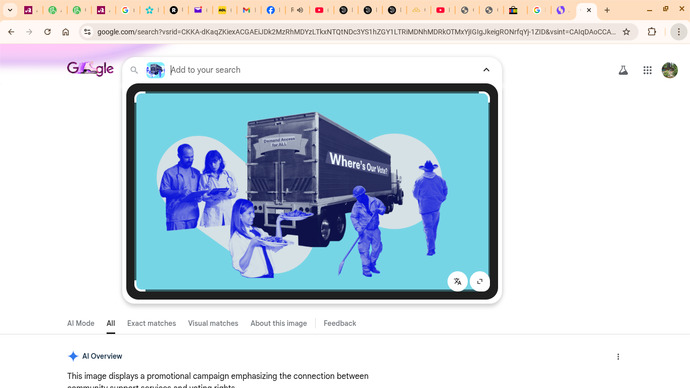The width and height of the screenshot is (690, 388).
Task: Select the All results tab
Action: (110, 323)
